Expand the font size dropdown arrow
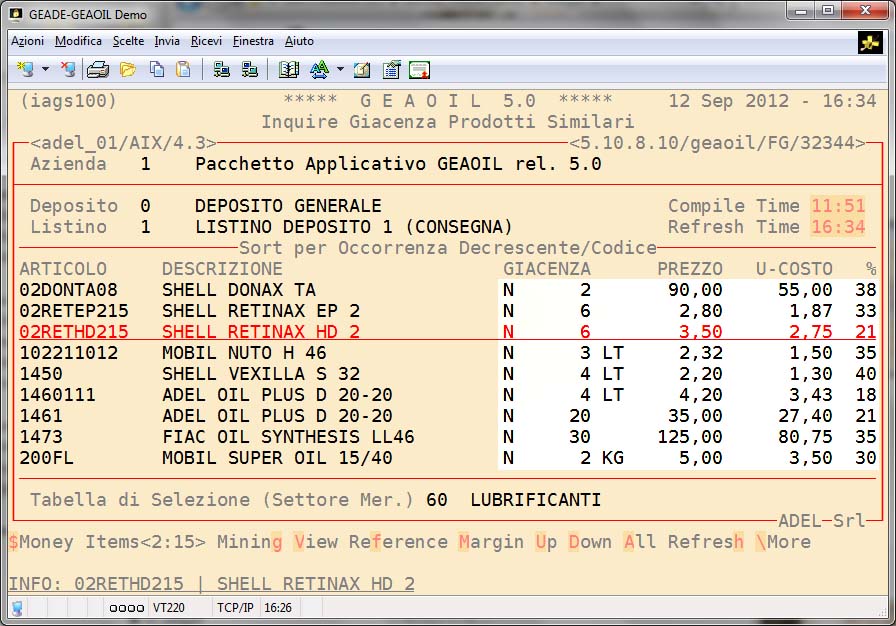This screenshot has height=626, width=896. click(x=340, y=70)
